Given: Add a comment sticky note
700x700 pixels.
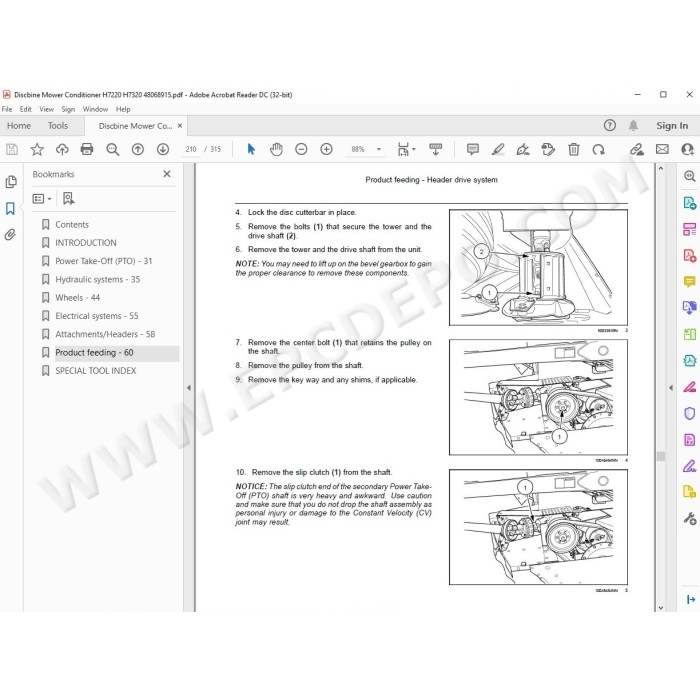Looking at the screenshot, I should [x=472, y=149].
